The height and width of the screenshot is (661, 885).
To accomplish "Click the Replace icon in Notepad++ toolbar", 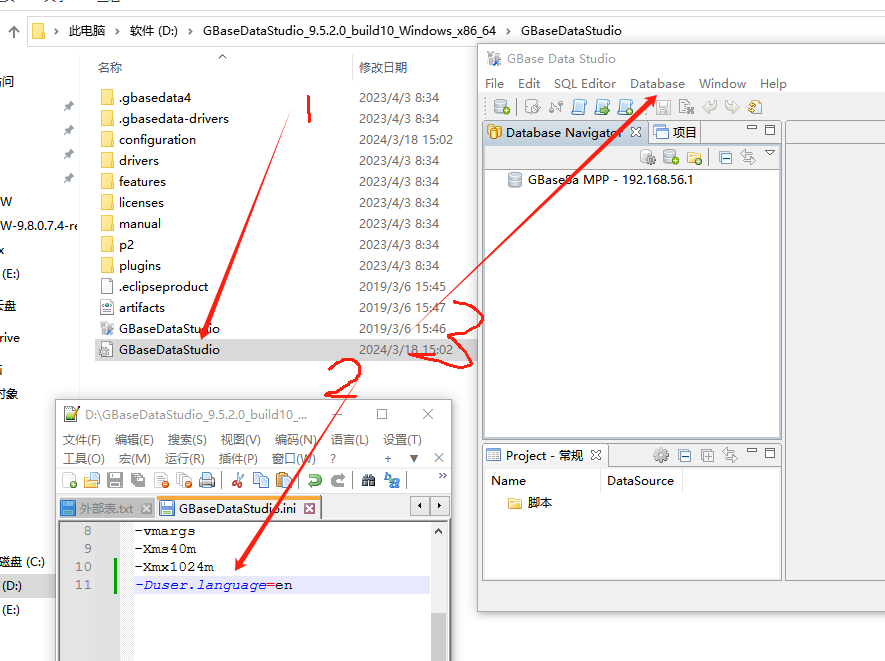I will coord(392,480).
